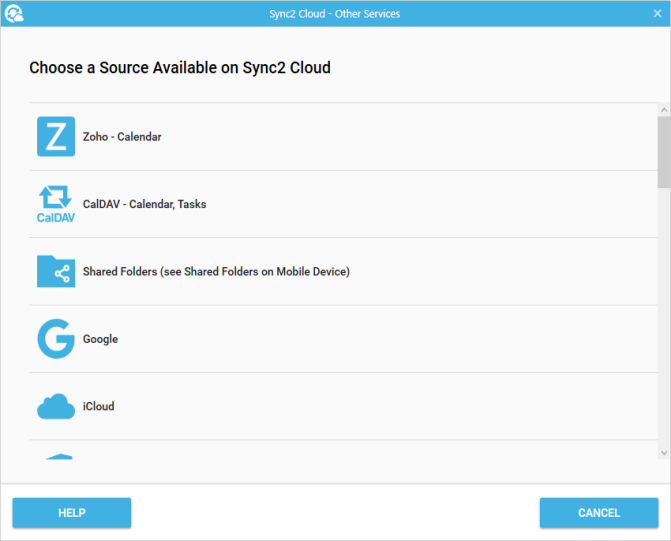The height and width of the screenshot is (541, 671).
Task: Click the scrollbar down arrow
Action: pos(664,452)
